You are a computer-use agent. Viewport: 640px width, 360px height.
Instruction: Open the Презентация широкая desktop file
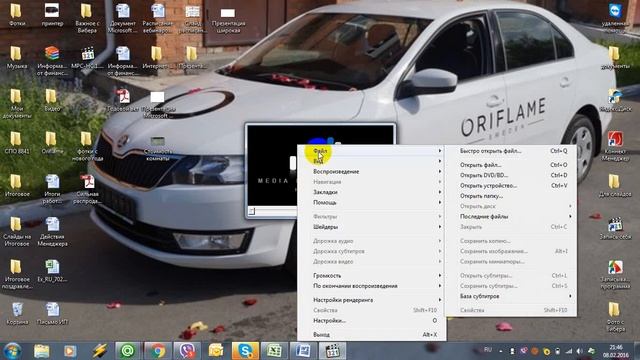click(x=228, y=20)
